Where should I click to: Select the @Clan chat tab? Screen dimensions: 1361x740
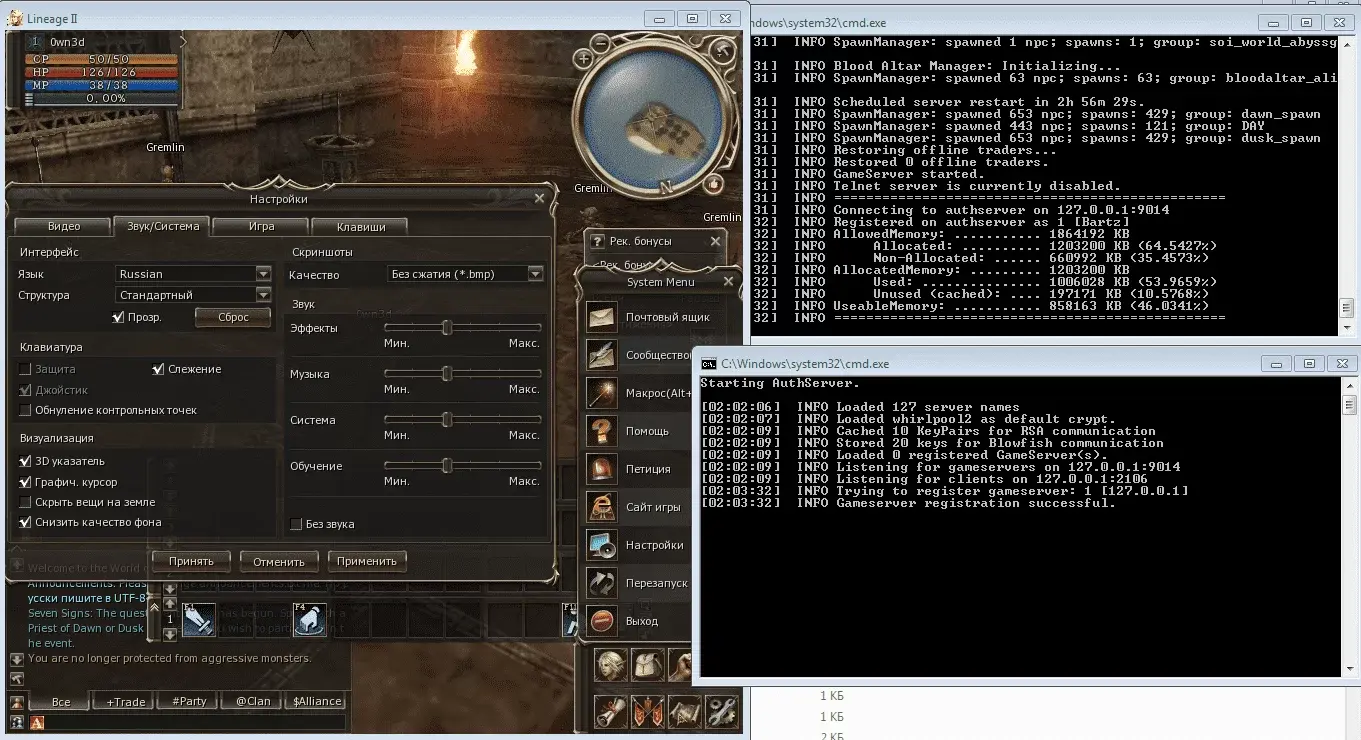(x=253, y=701)
